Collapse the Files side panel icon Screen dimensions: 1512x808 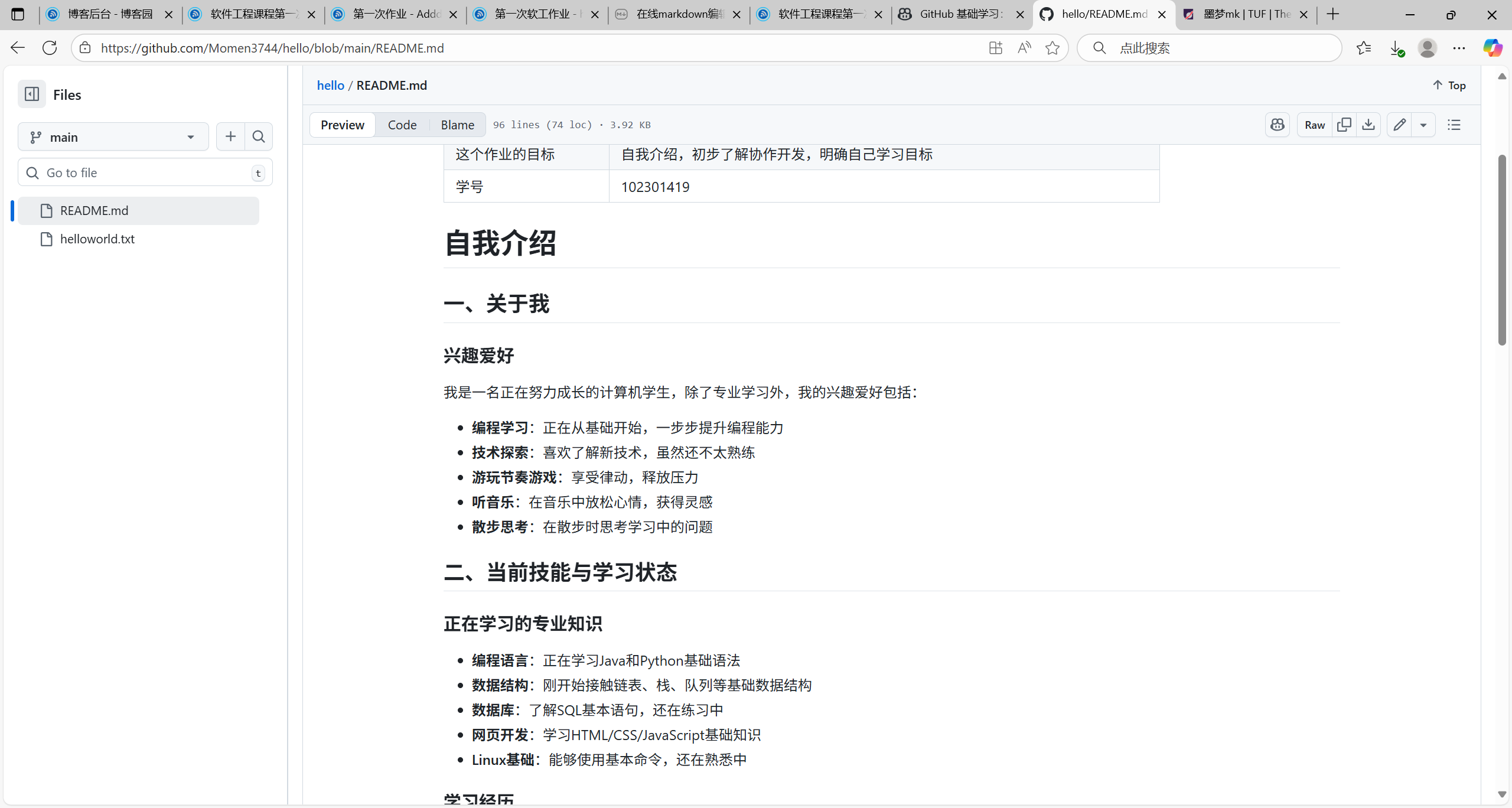[x=32, y=95]
